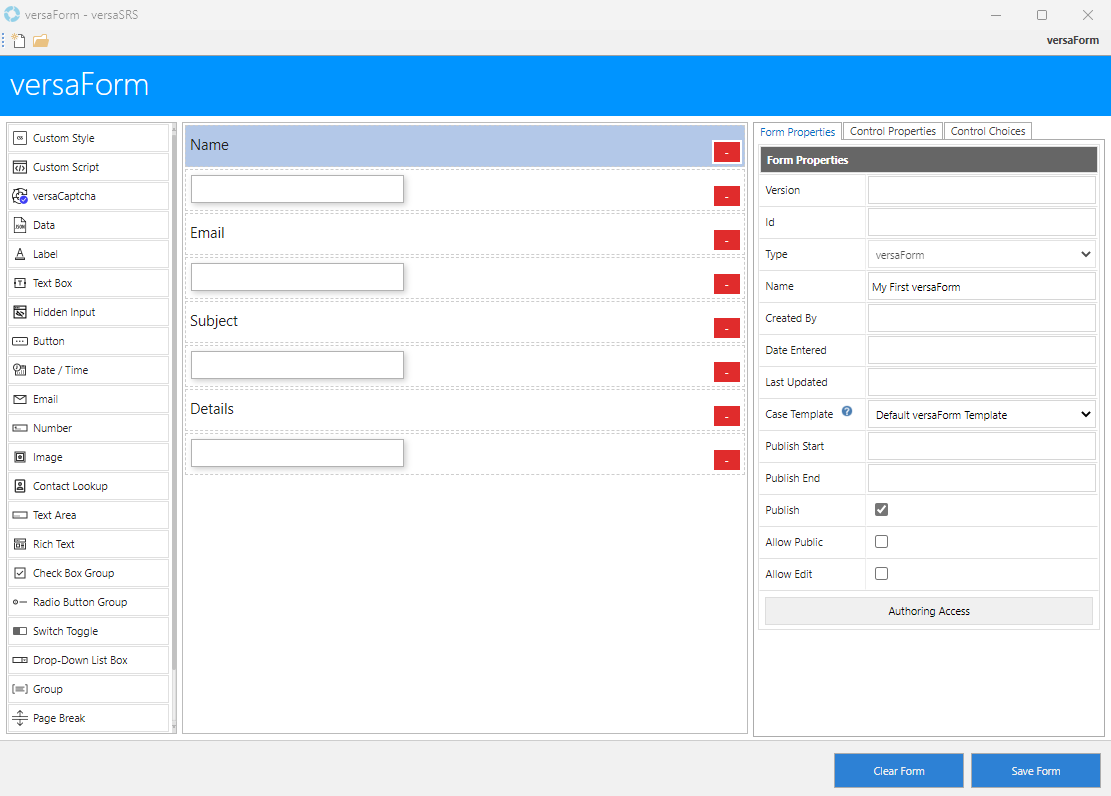Remove the text box under Subject
This screenshot has width=1111, height=796.
(726, 372)
